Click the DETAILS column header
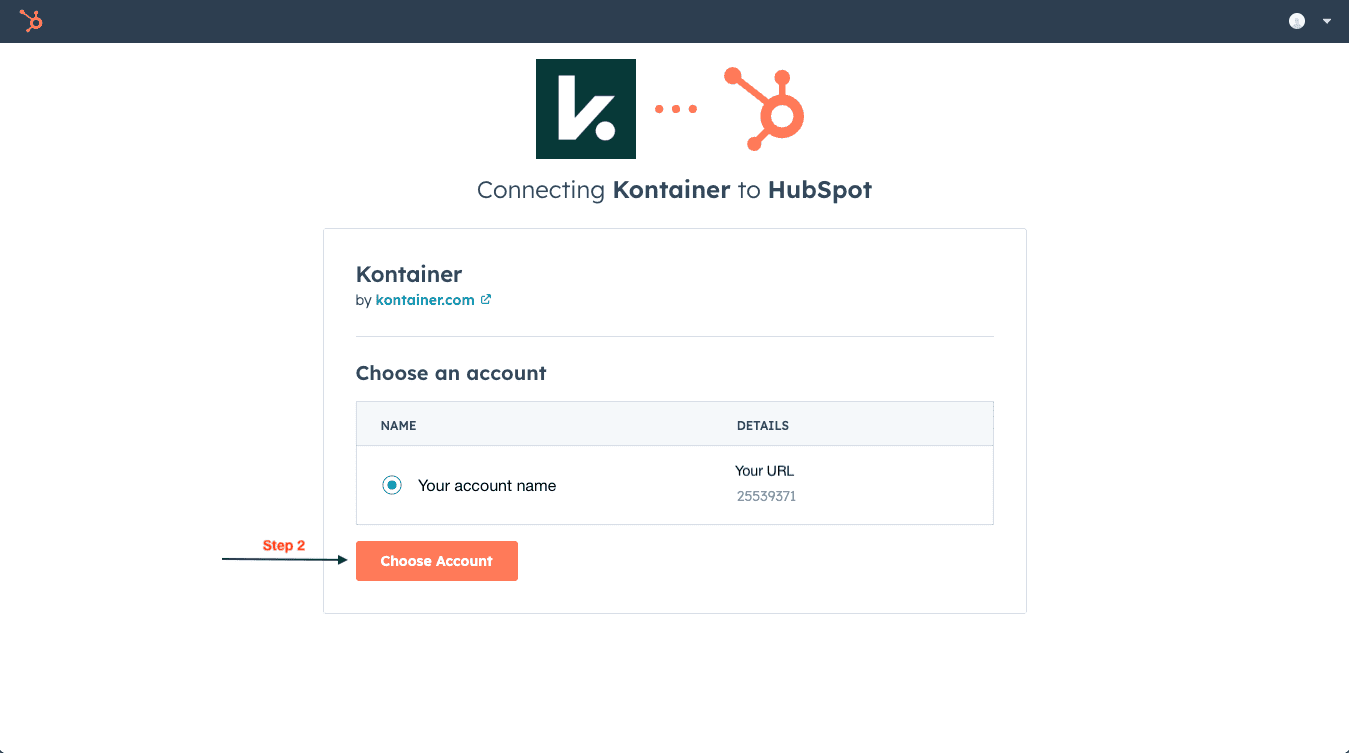Image resolution: width=1349 pixels, height=753 pixels. click(763, 426)
